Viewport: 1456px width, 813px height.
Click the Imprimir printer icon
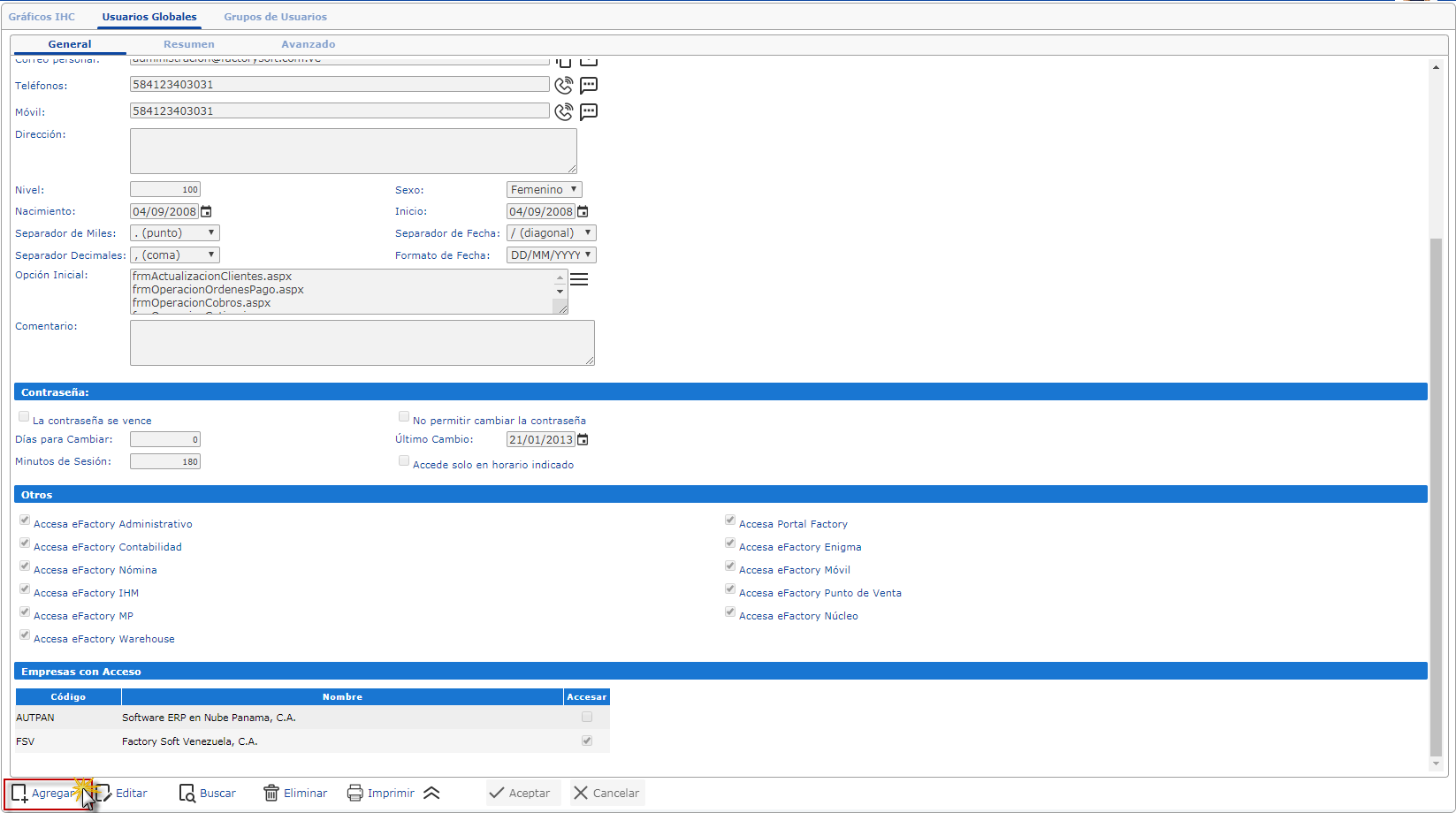pos(354,793)
